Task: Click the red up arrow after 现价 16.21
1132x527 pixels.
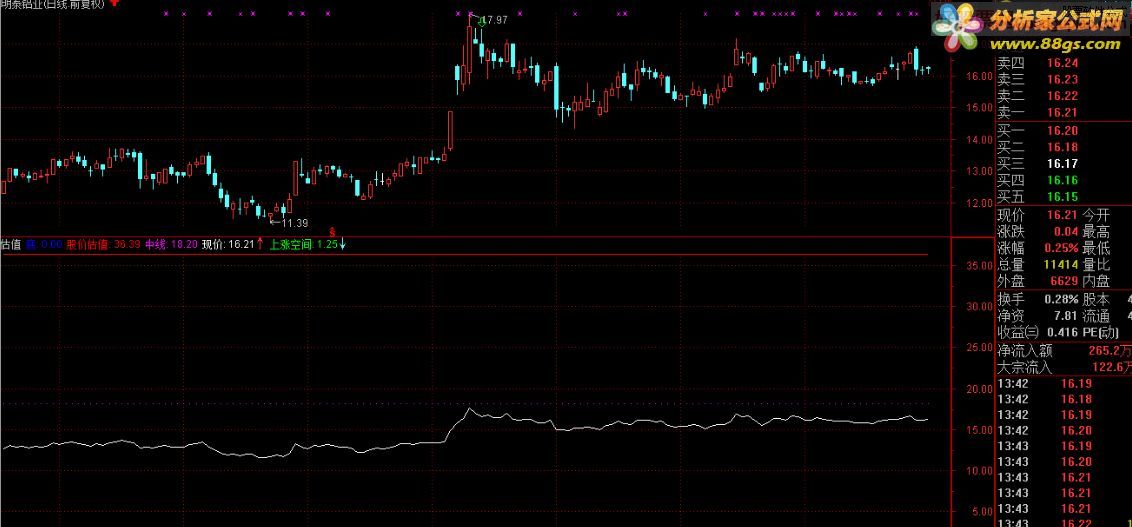Action: pyautogui.click(x=260, y=244)
